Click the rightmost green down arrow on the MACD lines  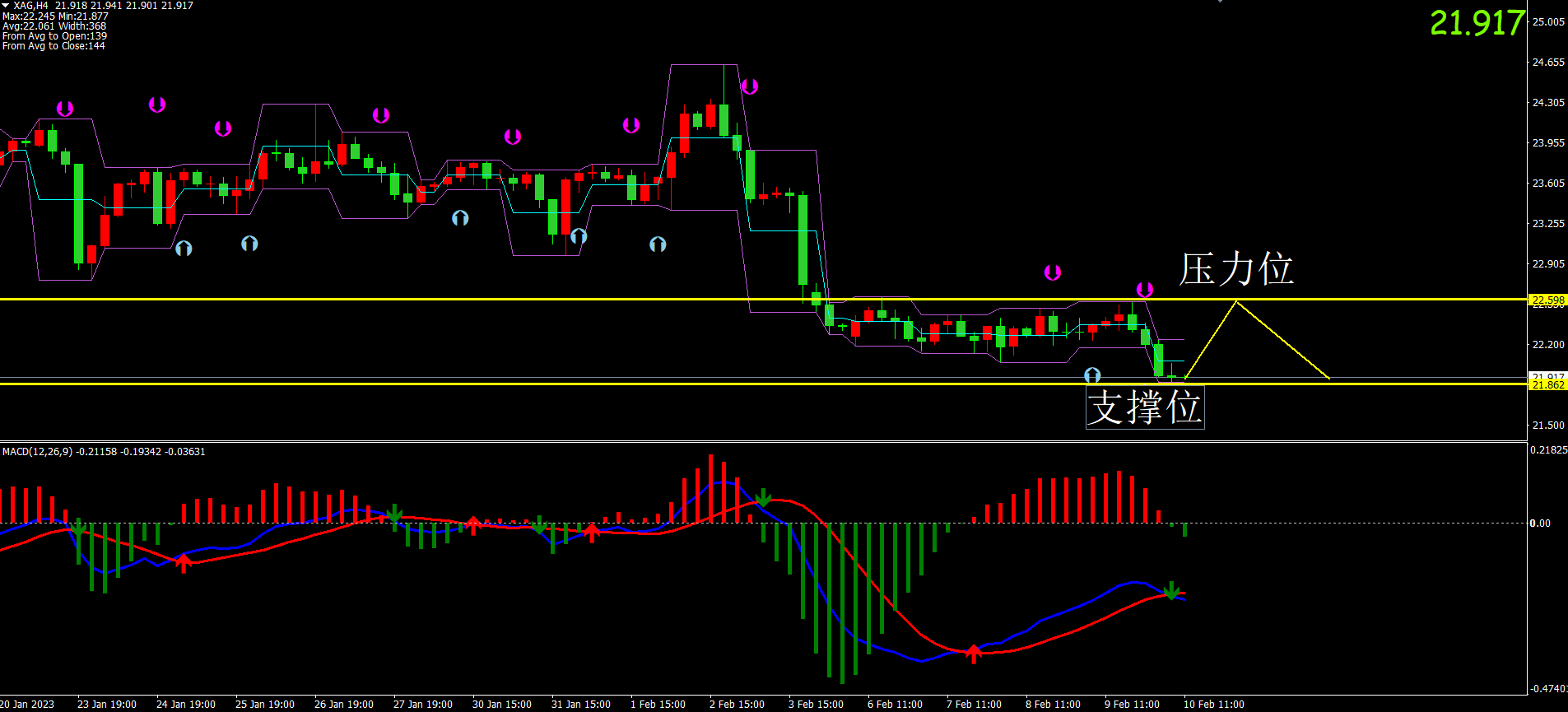tap(1170, 590)
